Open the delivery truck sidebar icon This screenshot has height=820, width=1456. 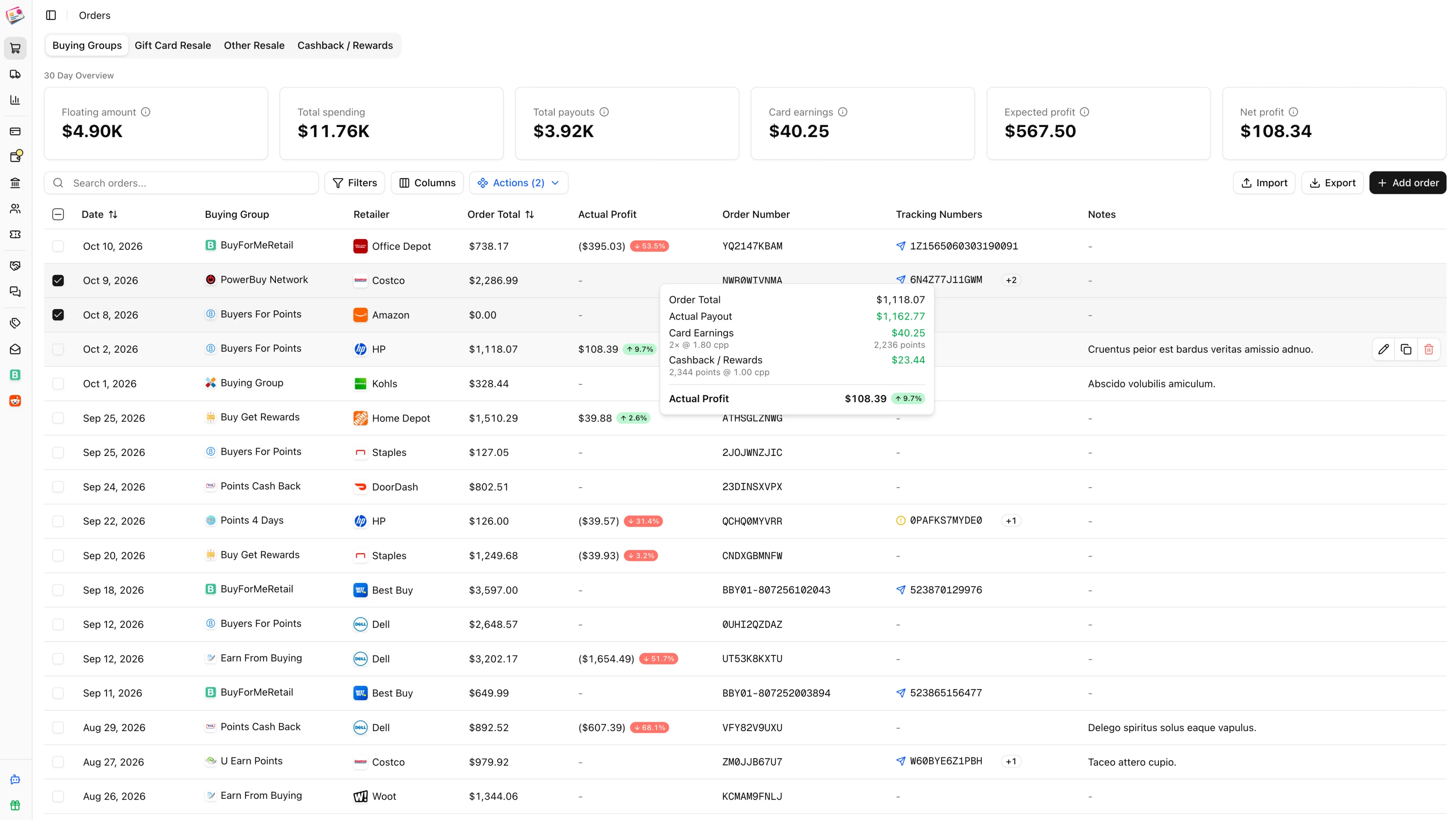[x=15, y=74]
